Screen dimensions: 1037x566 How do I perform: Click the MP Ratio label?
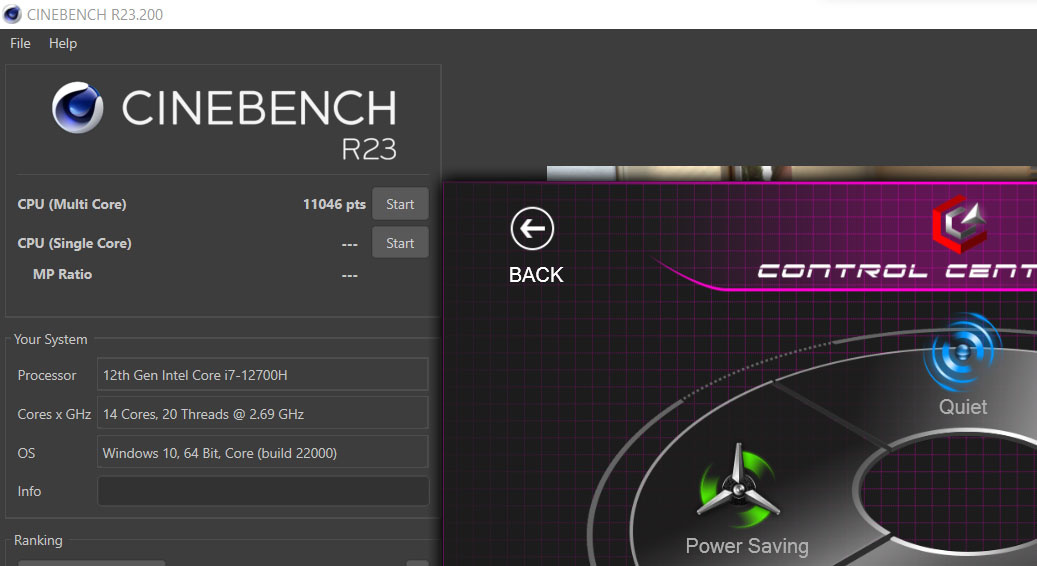(x=62, y=274)
